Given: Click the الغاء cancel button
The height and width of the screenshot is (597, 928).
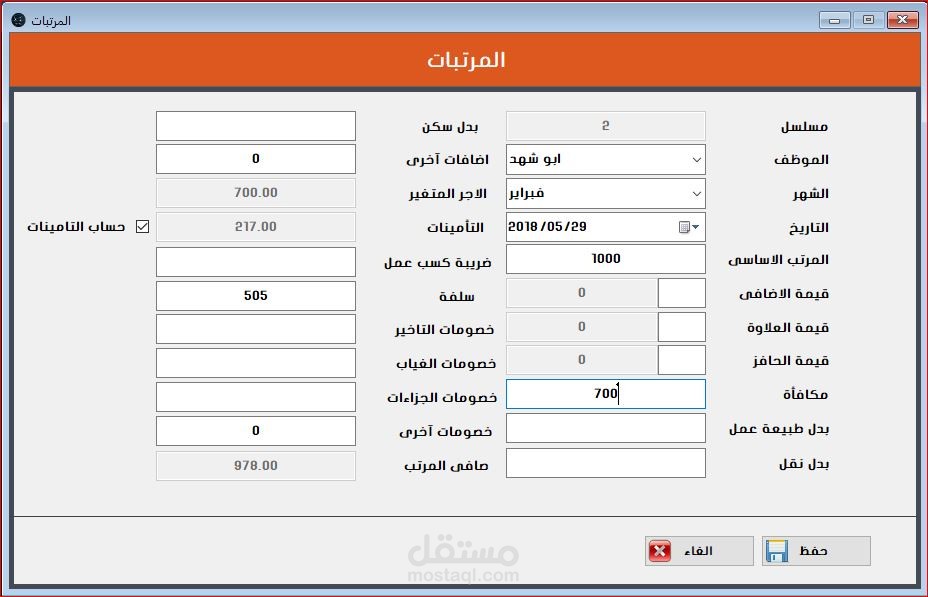Looking at the screenshot, I should point(699,551).
